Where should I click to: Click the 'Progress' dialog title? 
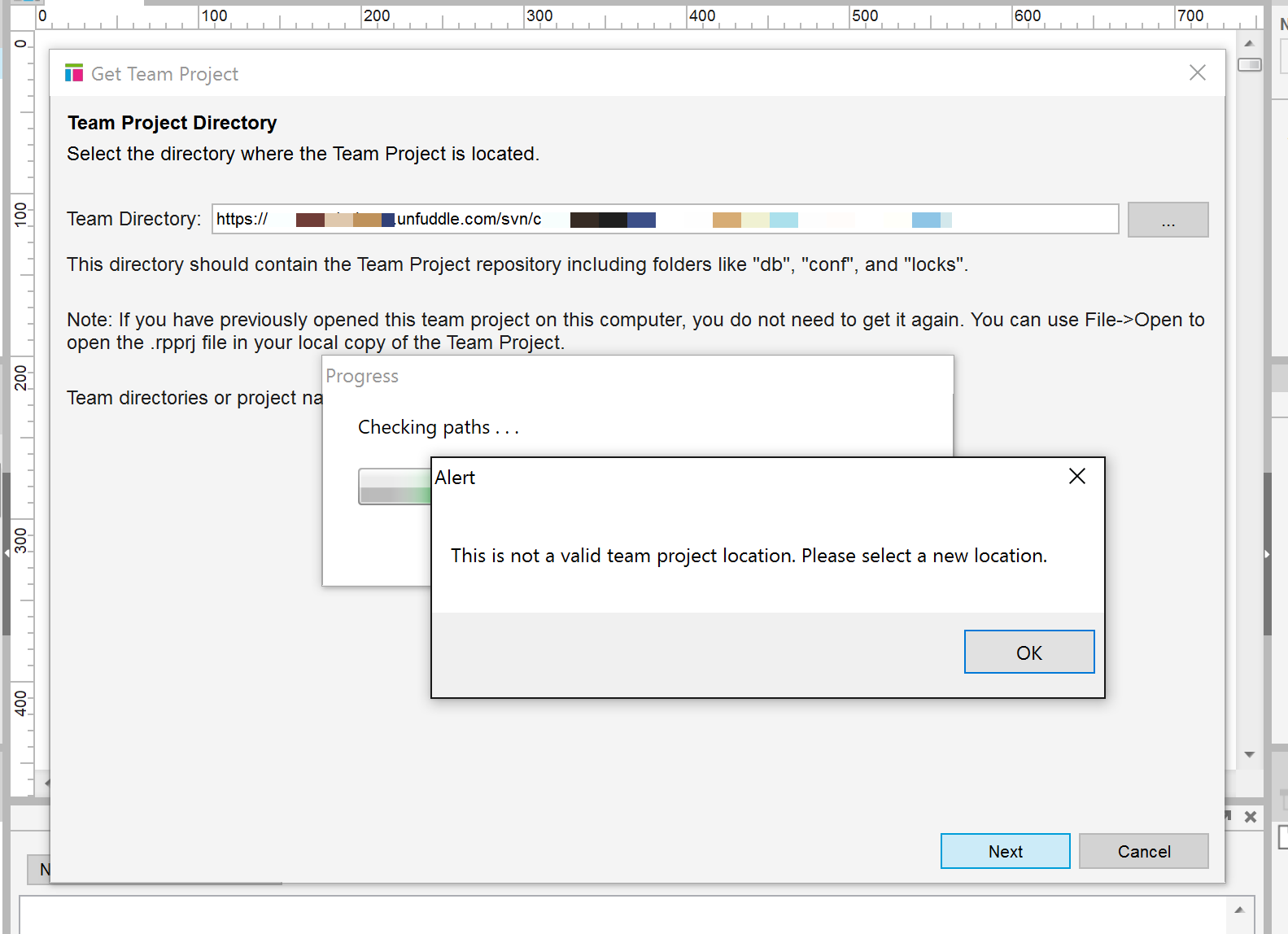tap(362, 376)
